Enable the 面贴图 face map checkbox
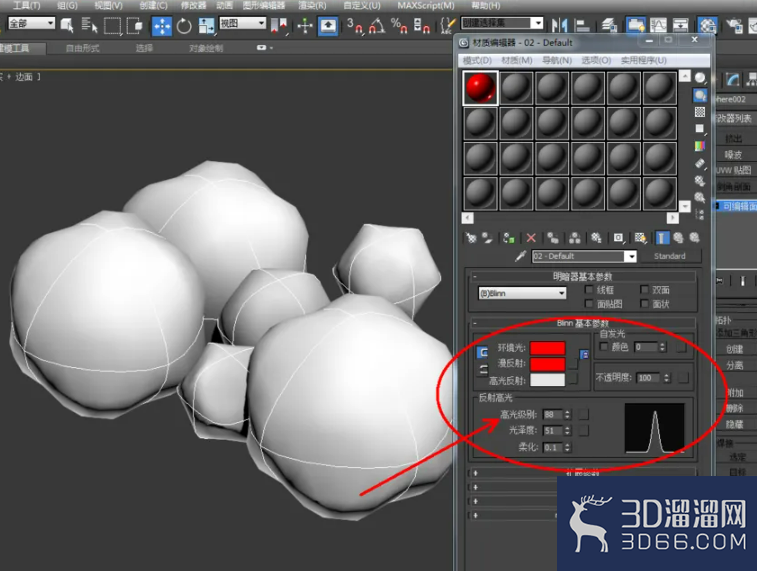Screen dimensions: 757x571 pos(589,304)
